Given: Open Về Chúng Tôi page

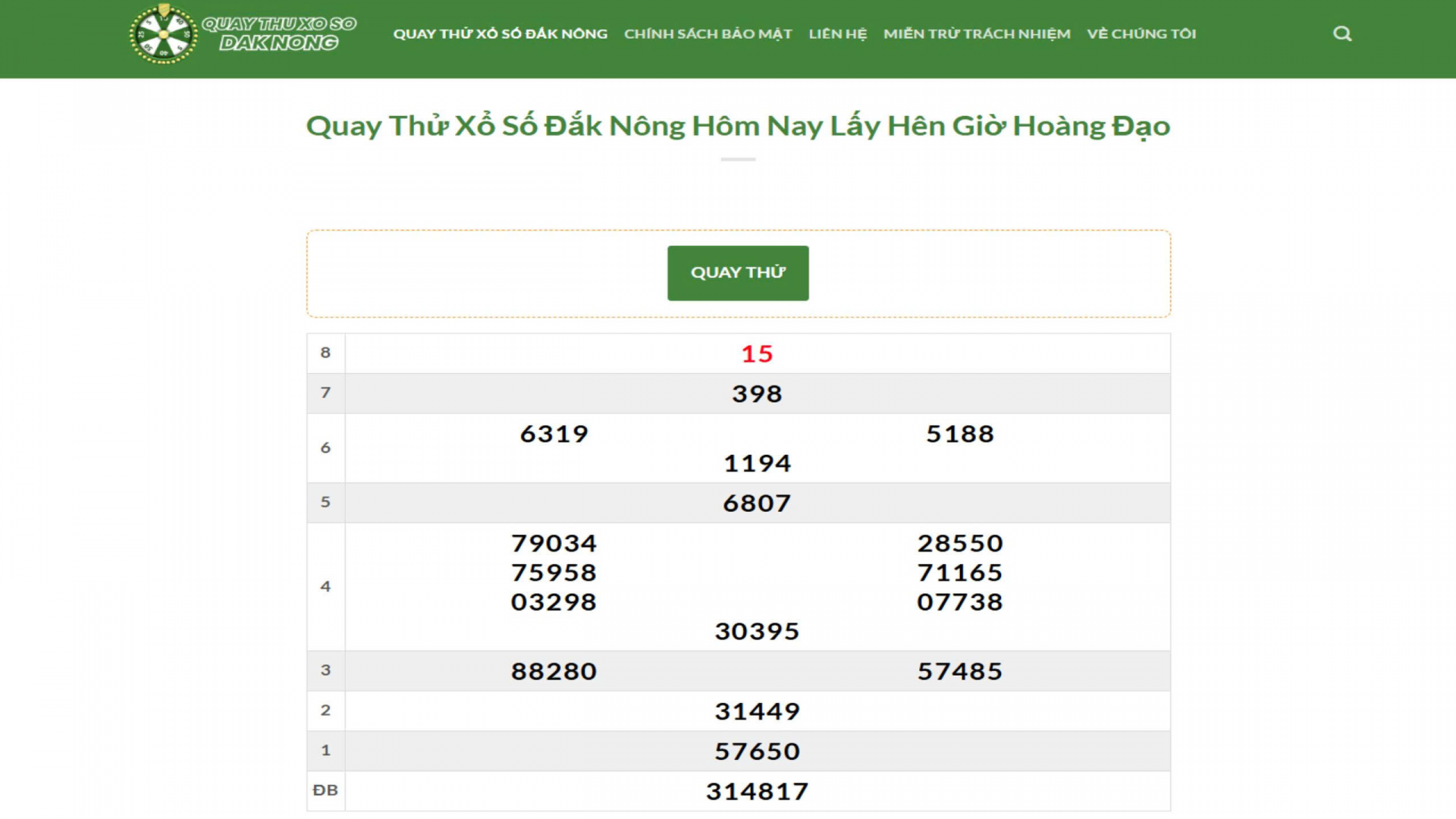Looking at the screenshot, I should point(1141,34).
